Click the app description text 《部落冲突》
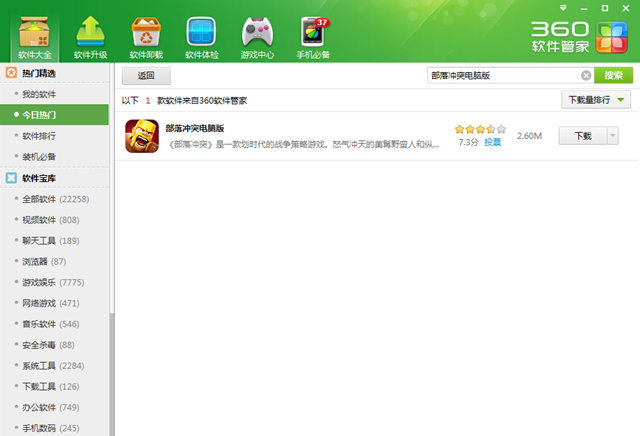The image size is (640, 436). [304, 145]
